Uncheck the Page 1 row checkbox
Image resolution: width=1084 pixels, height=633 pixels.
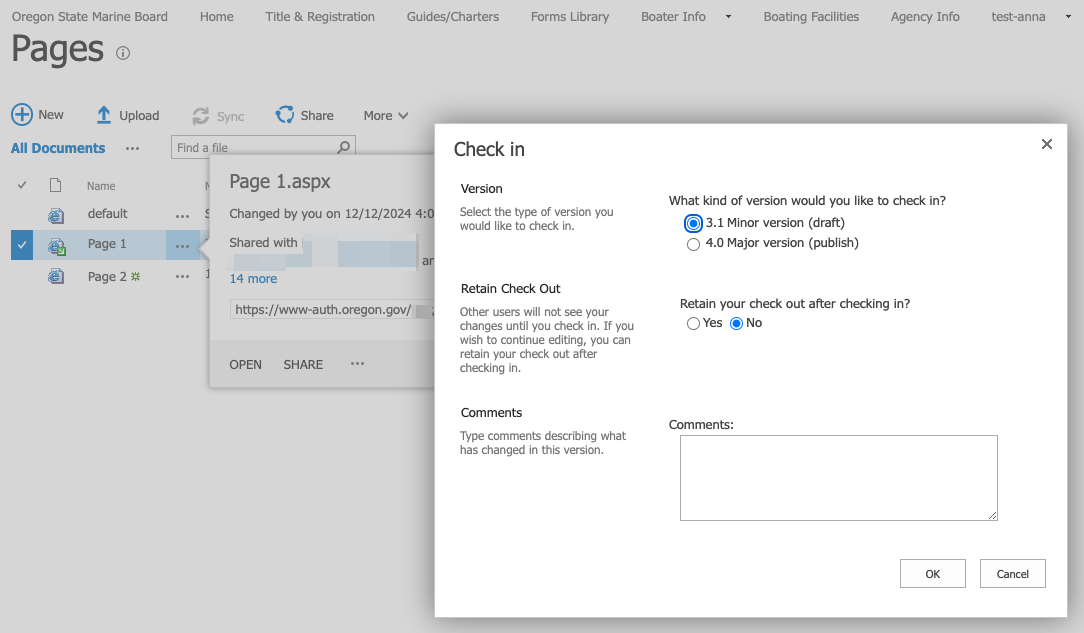pyautogui.click(x=22, y=245)
